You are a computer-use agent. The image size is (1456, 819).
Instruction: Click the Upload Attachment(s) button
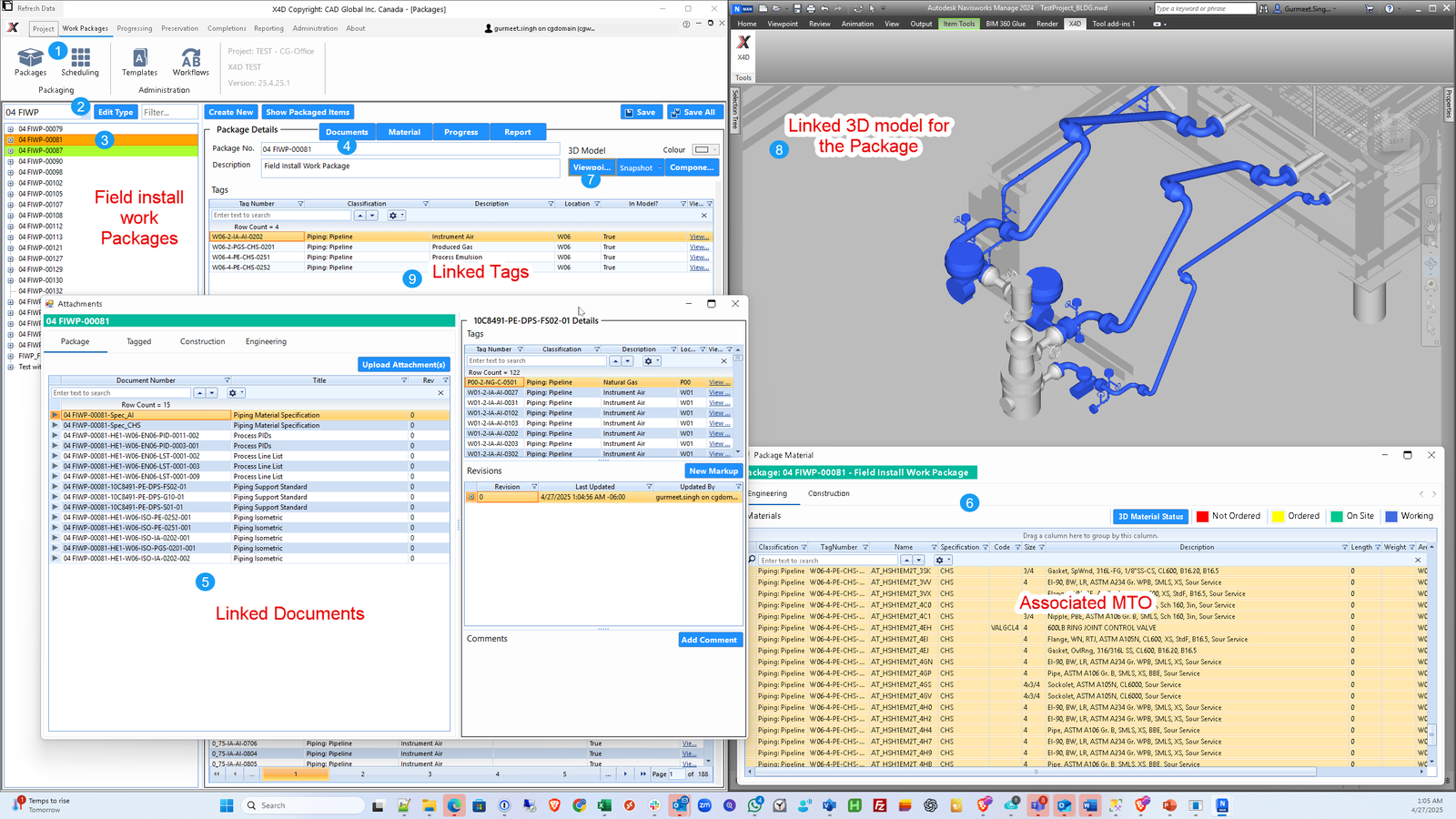403,365
